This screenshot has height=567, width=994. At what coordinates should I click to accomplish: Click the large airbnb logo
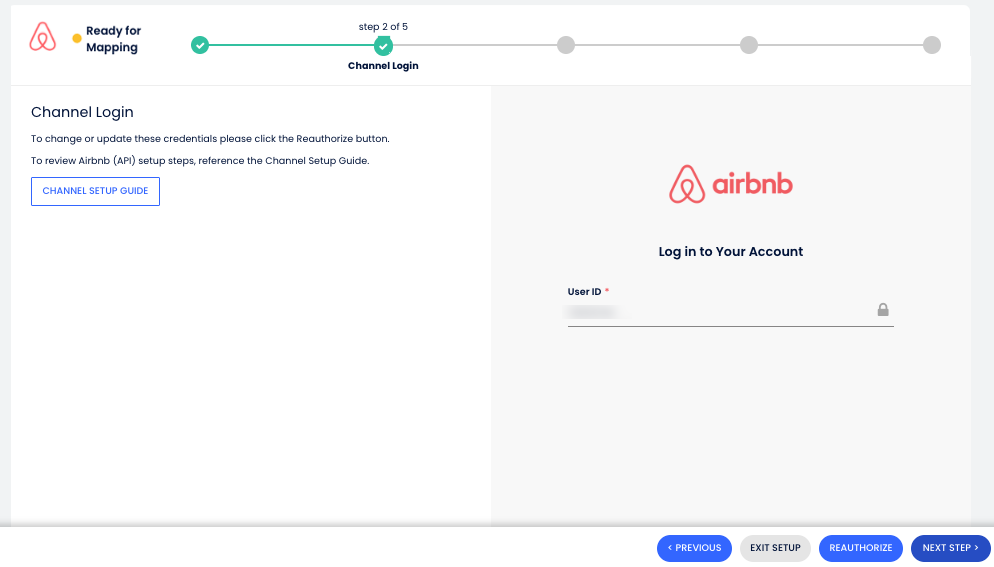[730, 184]
